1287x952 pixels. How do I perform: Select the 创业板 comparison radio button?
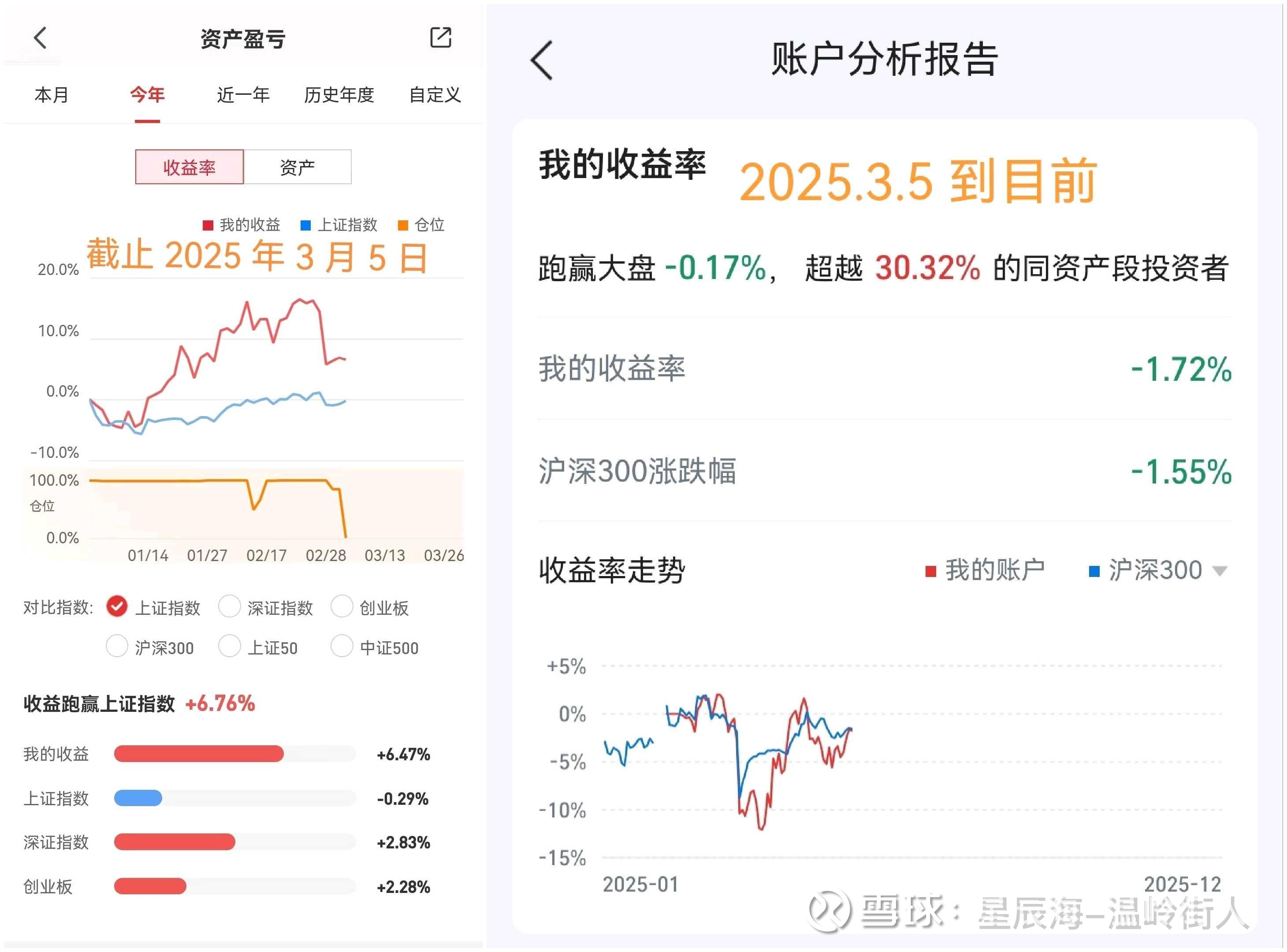341,607
